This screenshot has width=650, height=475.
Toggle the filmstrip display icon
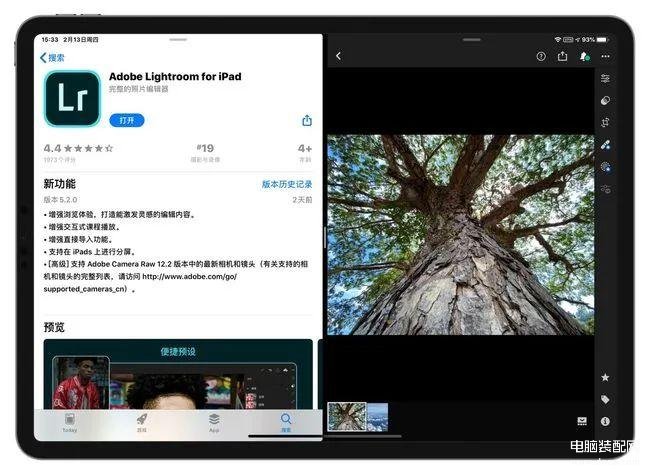coord(582,421)
